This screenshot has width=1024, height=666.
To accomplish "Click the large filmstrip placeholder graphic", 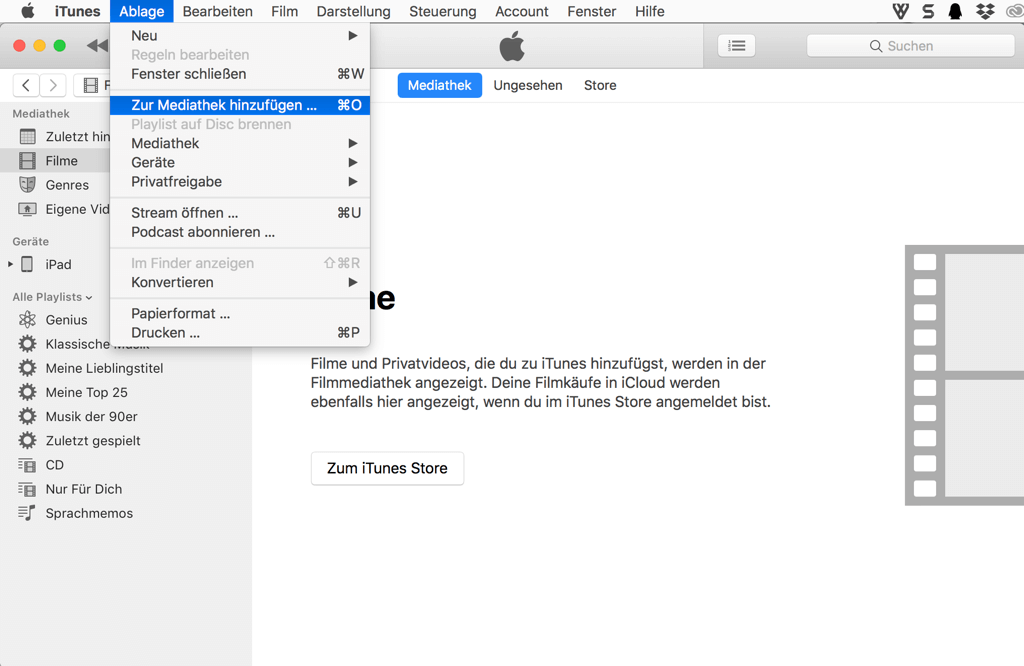I will 965,375.
